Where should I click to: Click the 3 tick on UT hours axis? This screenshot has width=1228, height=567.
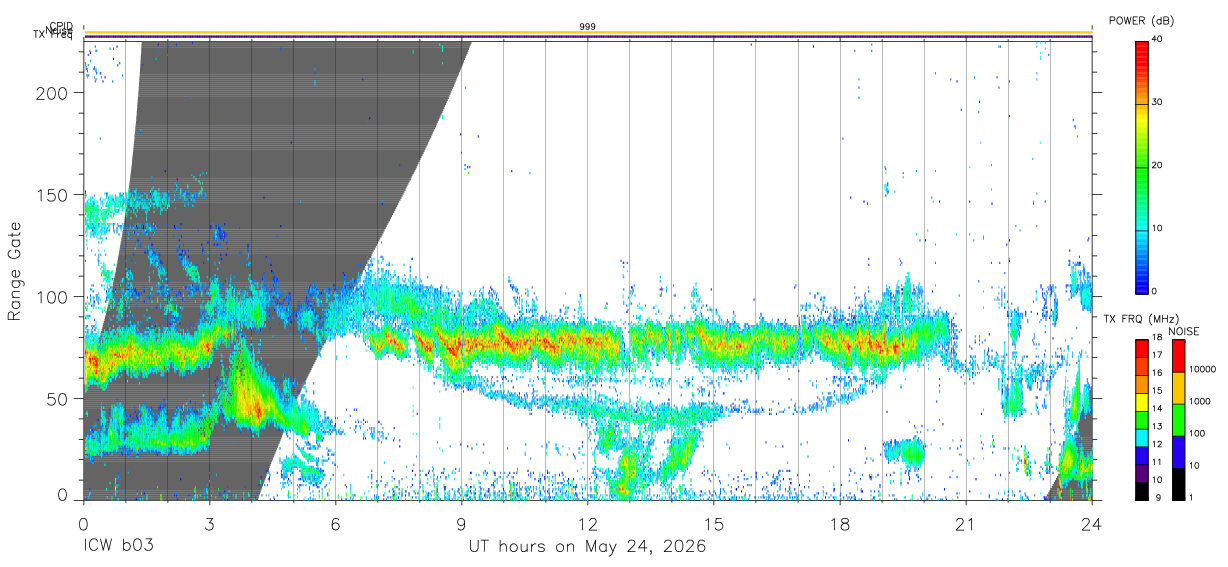pos(209,524)
